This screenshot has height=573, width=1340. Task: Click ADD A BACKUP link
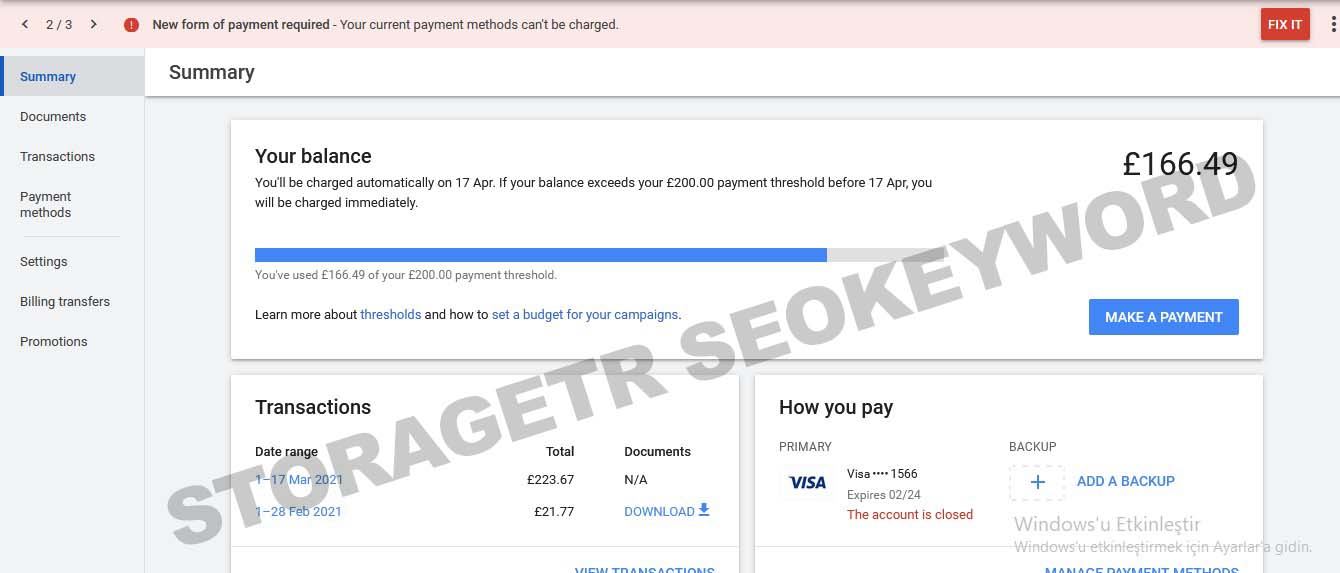(x=1126, y=481)
